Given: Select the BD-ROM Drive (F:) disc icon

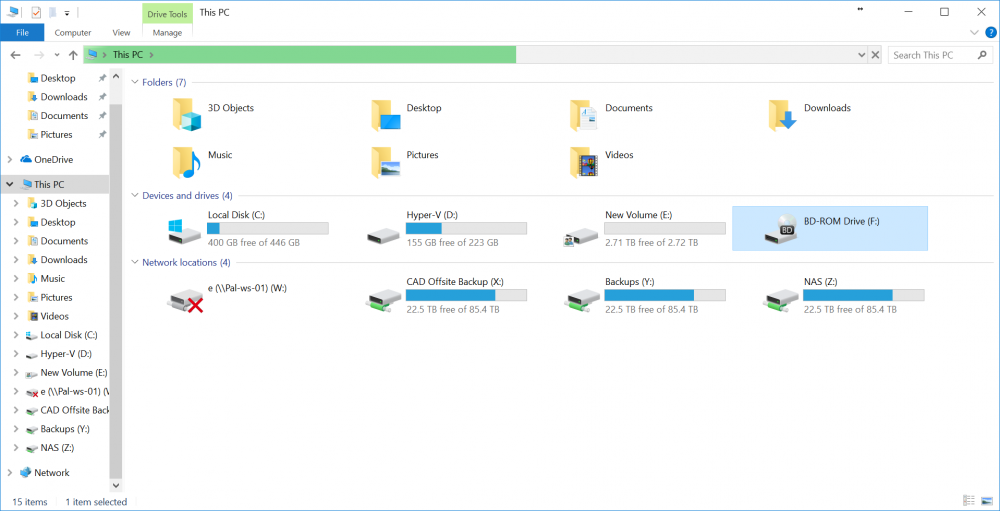Looking at the screenshot, I should coord(781,230).
